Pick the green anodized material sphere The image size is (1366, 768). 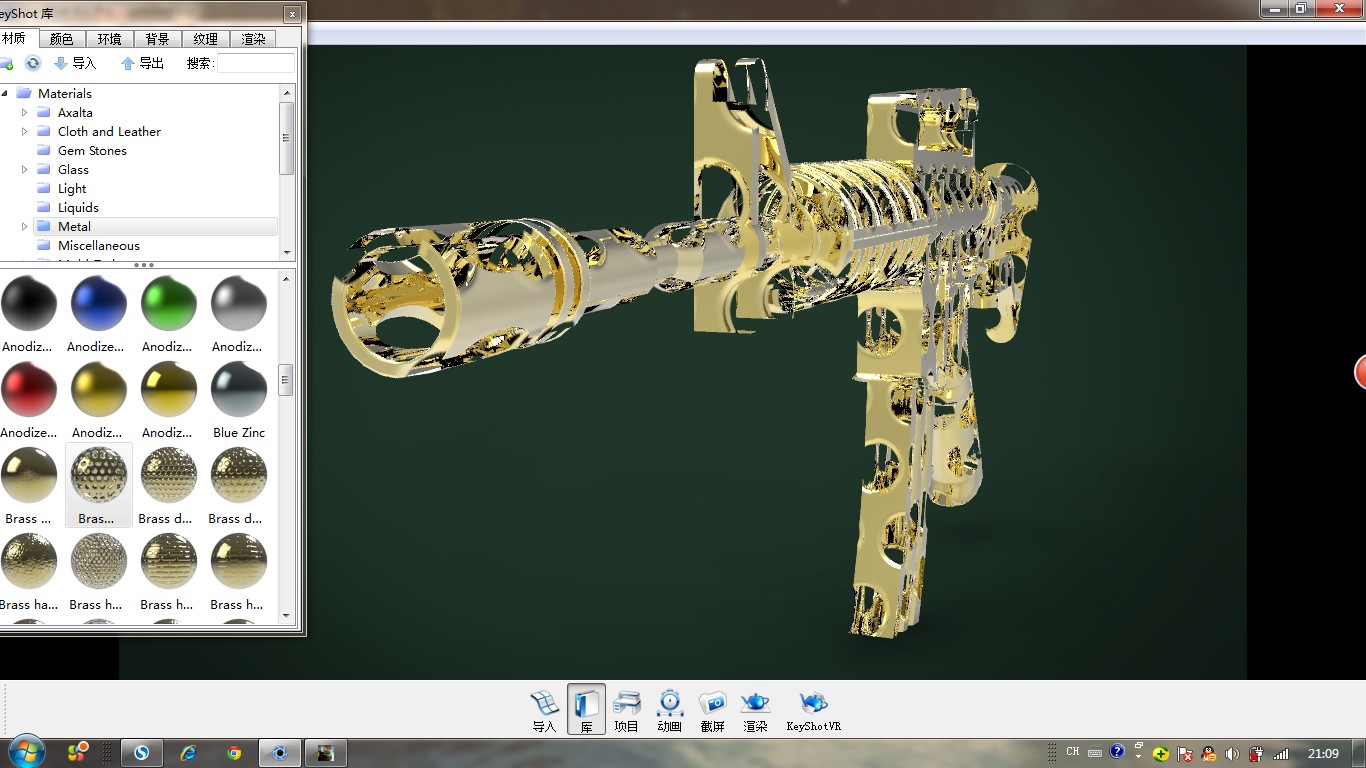pos(169,303)
